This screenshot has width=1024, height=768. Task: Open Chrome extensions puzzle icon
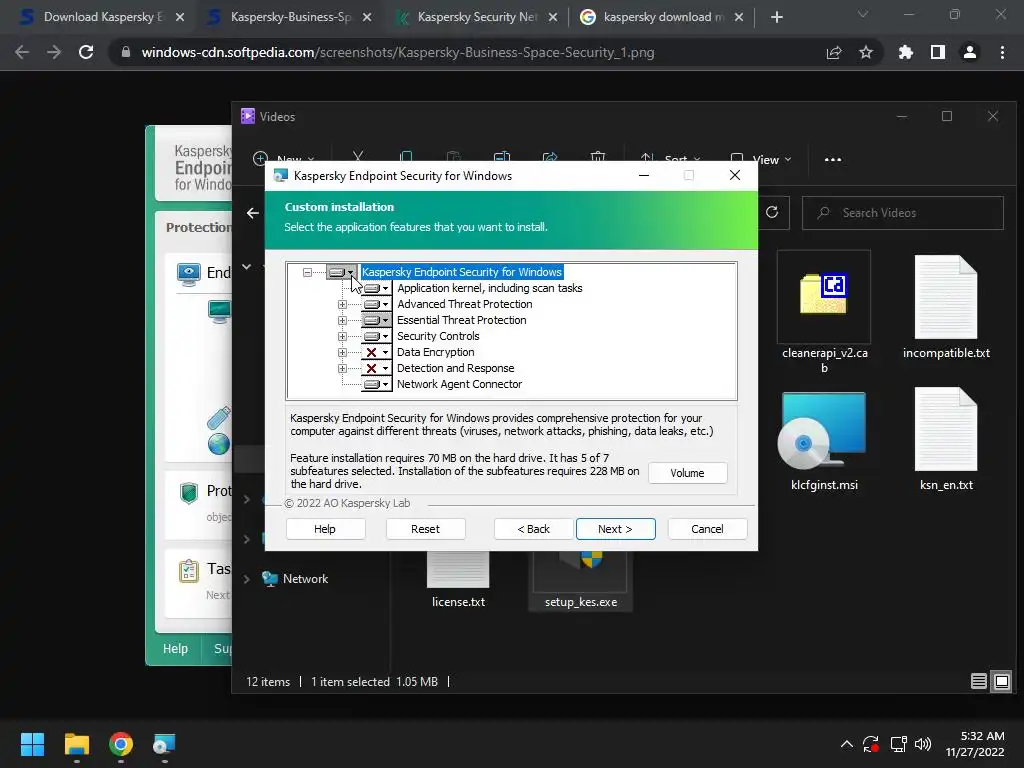pyautogui.click(x=905, y=52)
